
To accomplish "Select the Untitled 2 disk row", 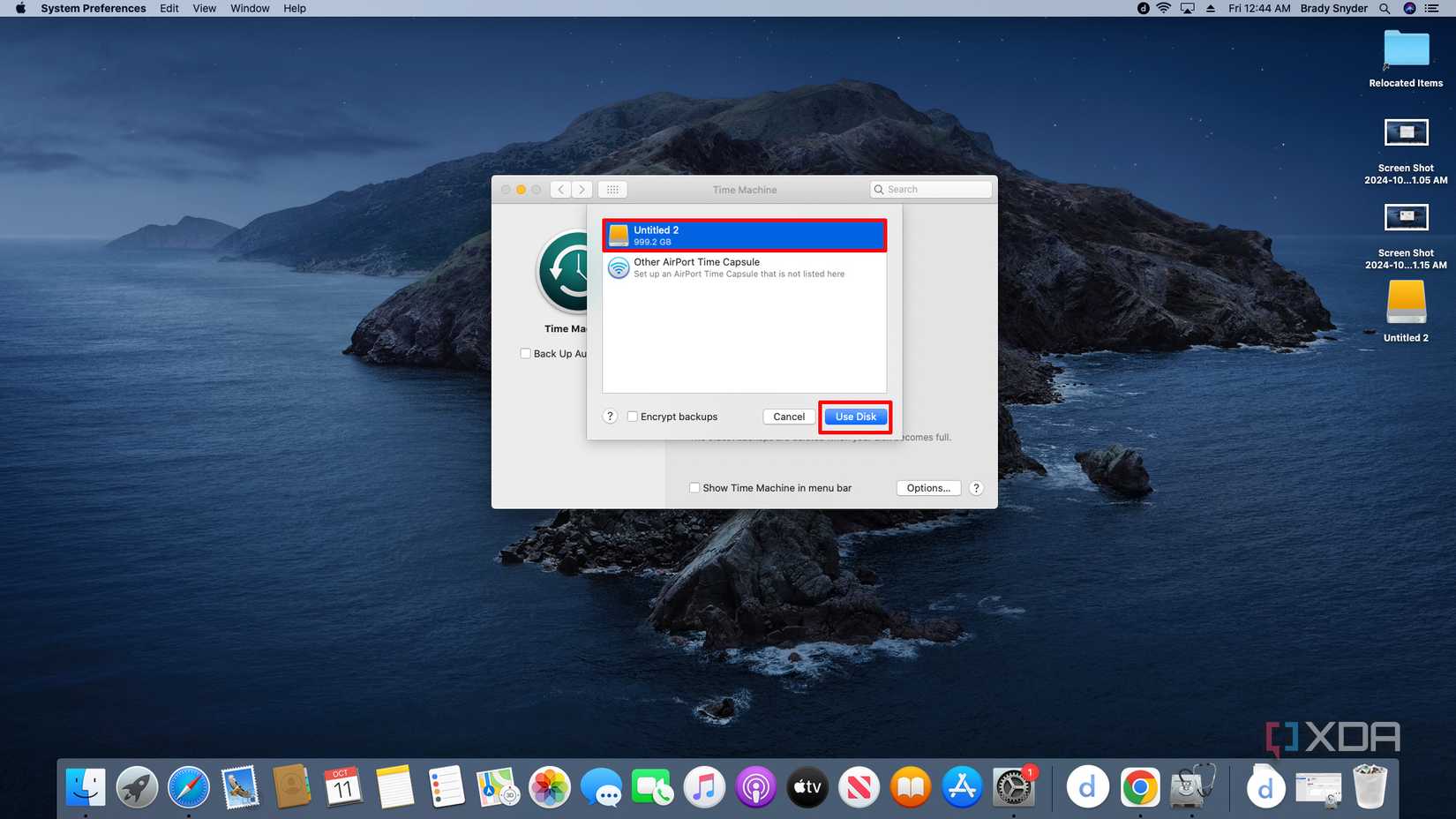I will [744, 236].
